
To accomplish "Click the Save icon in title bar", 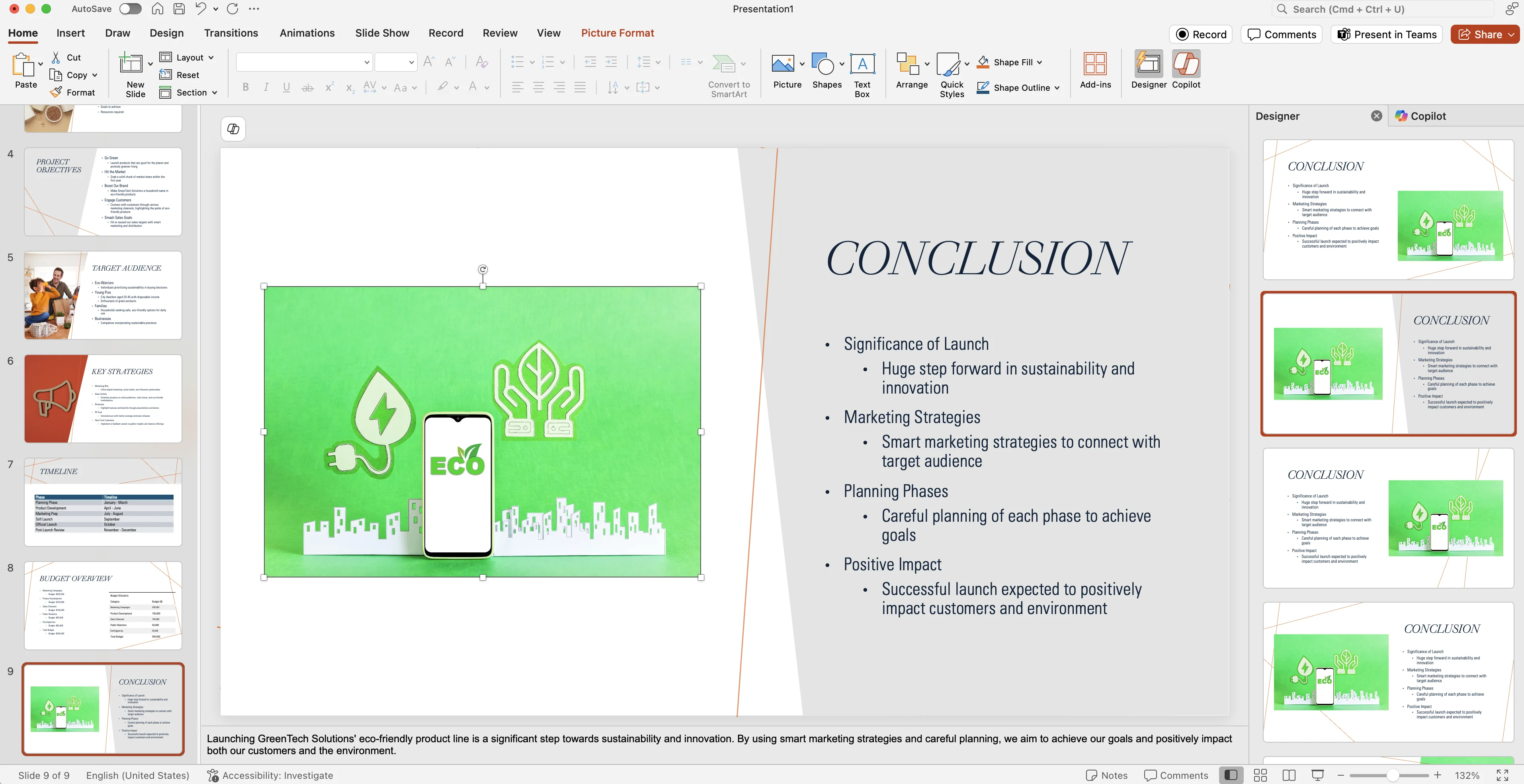I will pos(179,9).
